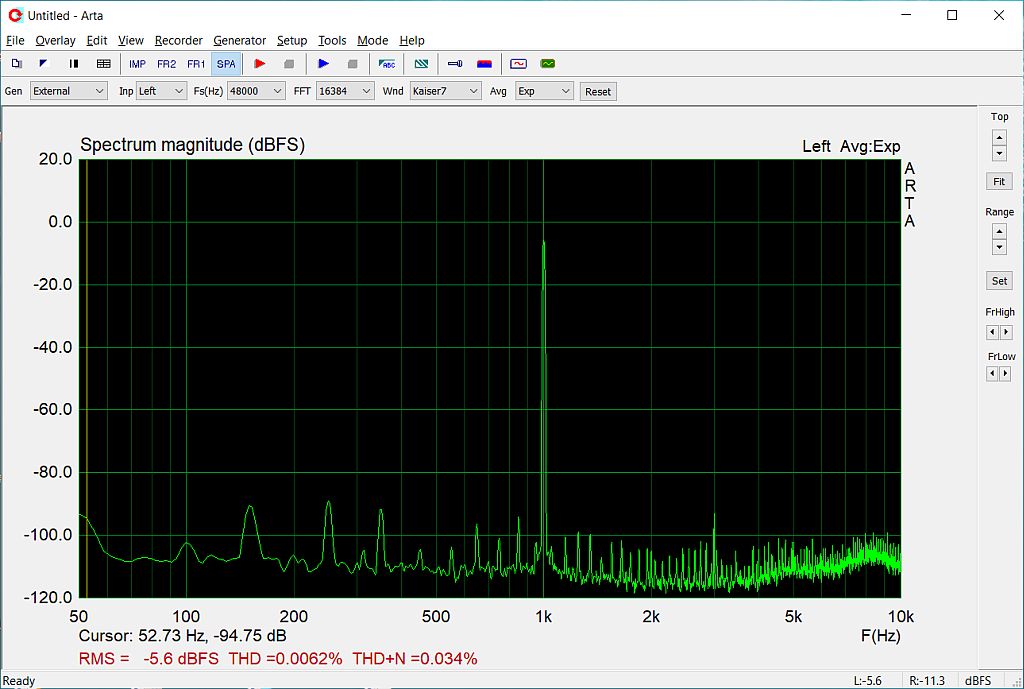
Task: Start recording with the red play icon
Action: tap(259, 63)
